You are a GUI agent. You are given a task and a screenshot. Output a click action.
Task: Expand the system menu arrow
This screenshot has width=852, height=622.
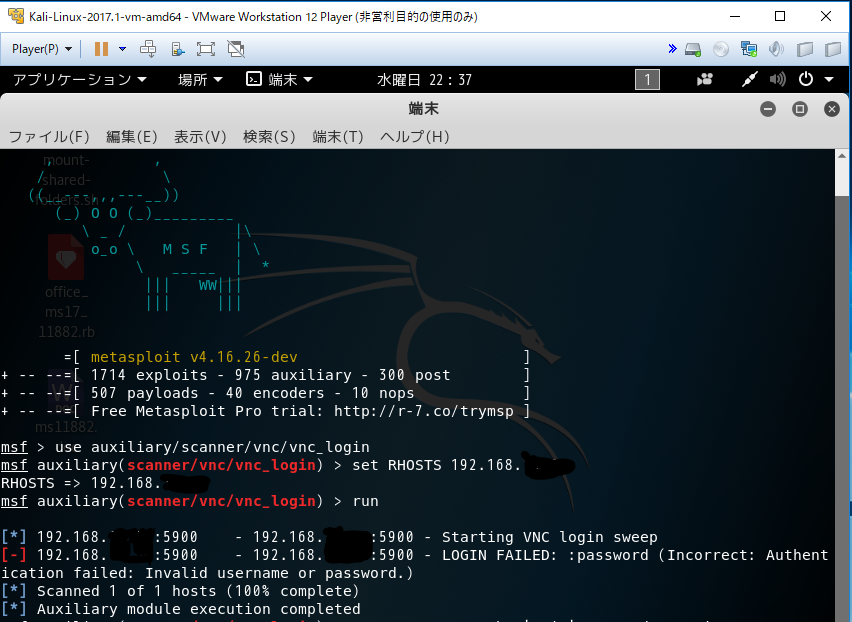click(x=829, y=80)
